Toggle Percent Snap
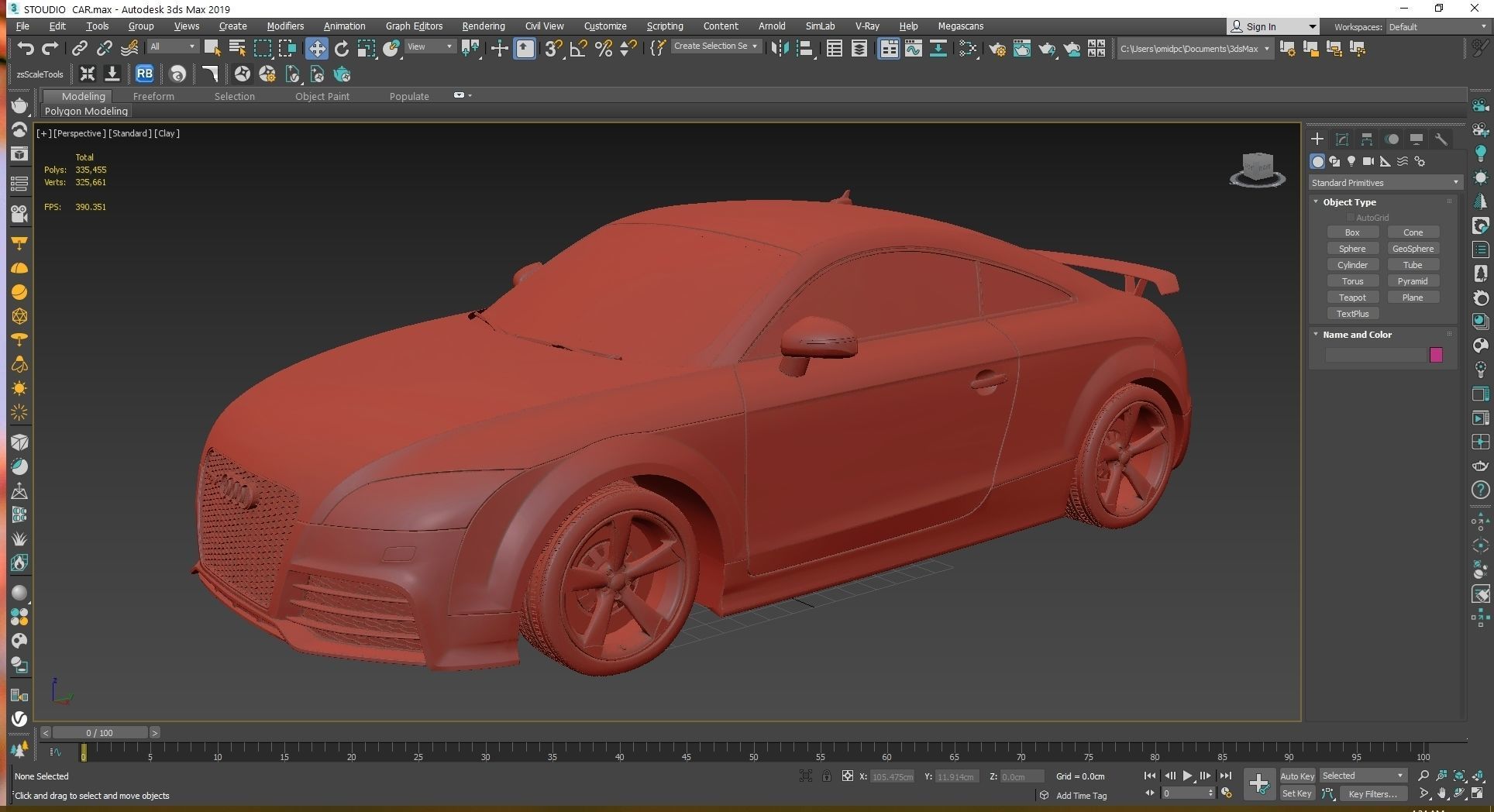The height and width of the screenshot is (812, 1494). (604, 48)
